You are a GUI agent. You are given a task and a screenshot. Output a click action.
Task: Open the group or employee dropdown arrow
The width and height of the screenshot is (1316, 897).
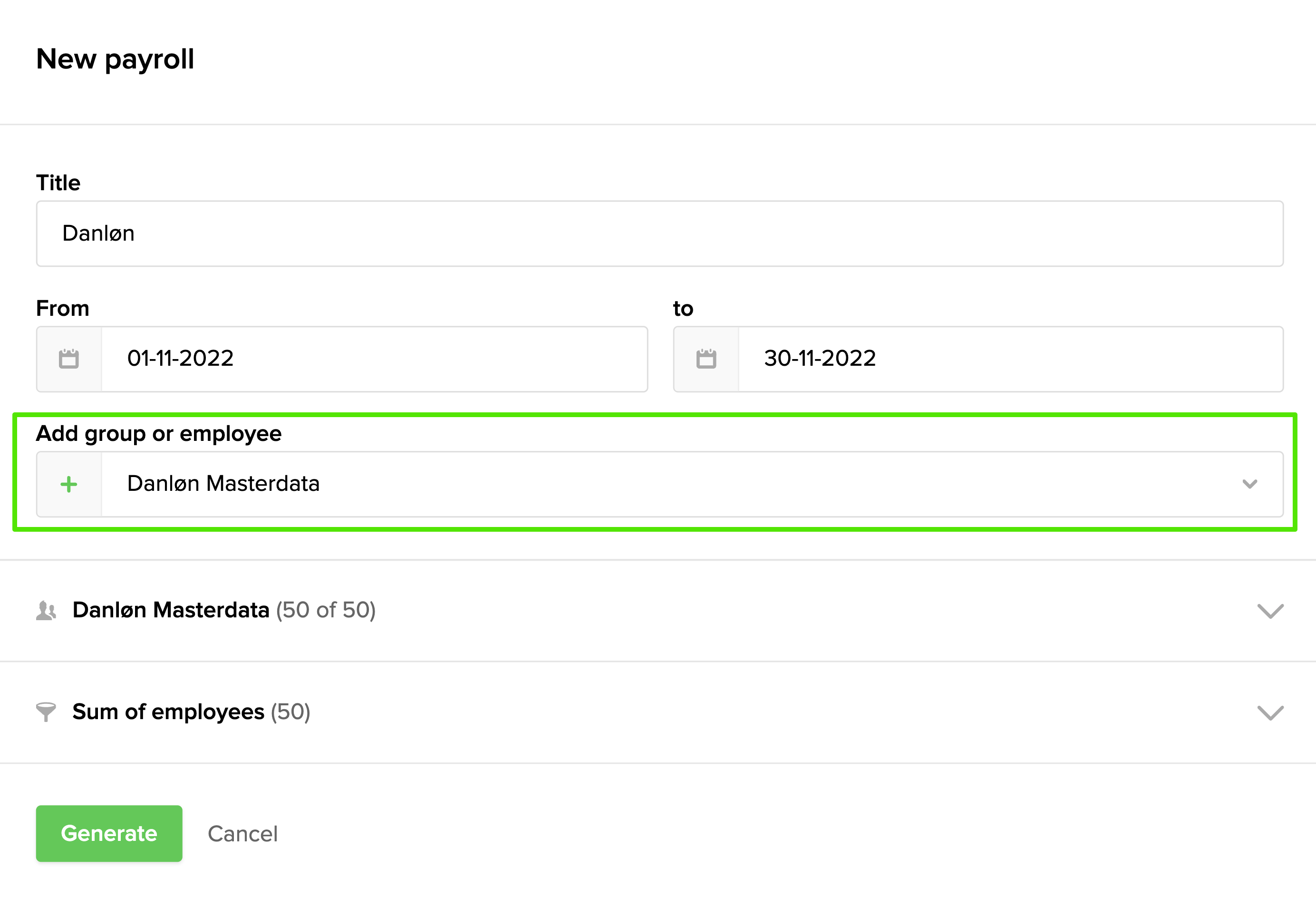click(x=1249, y=484)
